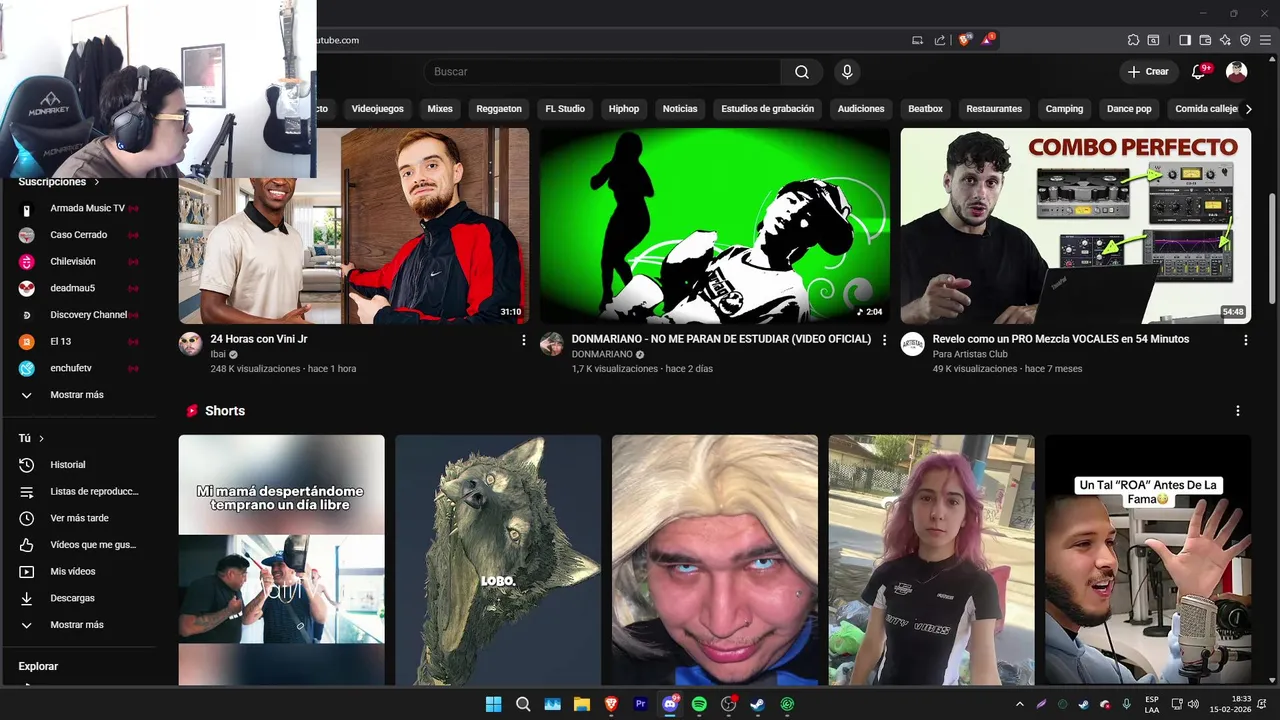Image resolution: width=1280 pixels, height=720 pixels.
Task: Open options for Revelo como un PRO video
Action: click(x=1245, y=340)
